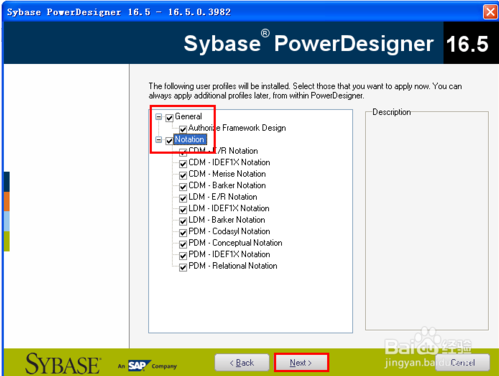
Task: Toggle PDM - Conceptual Notation checkbox
Action: tap(183, 244)
